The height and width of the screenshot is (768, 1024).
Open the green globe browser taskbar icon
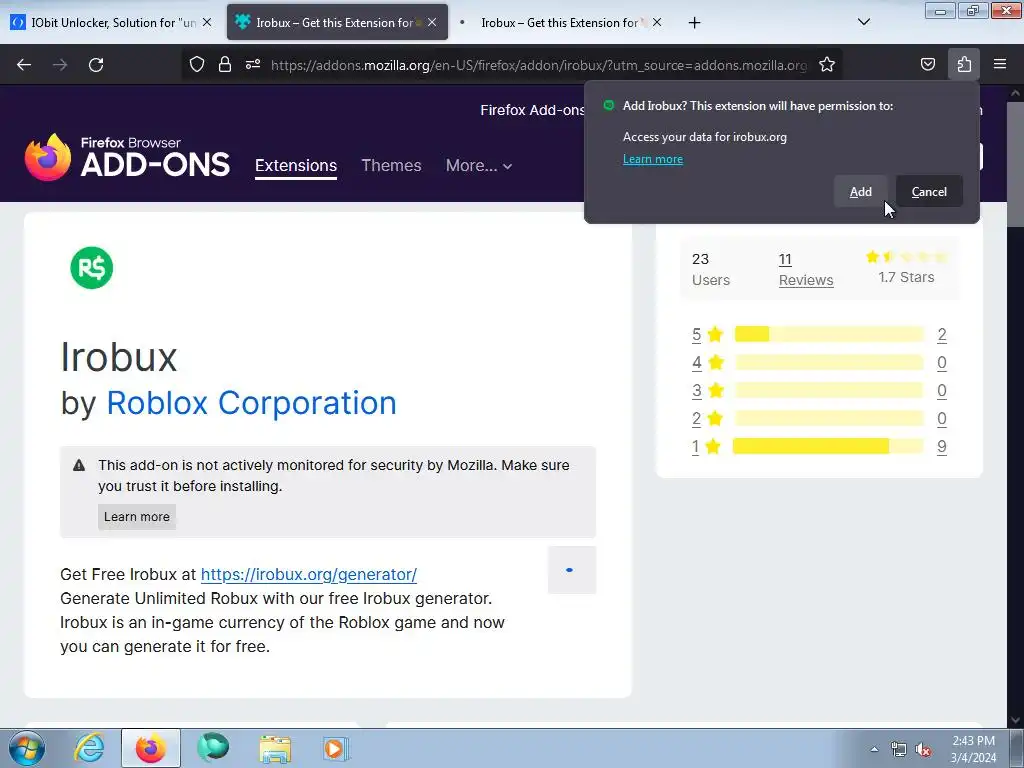[x=213, y=748]
